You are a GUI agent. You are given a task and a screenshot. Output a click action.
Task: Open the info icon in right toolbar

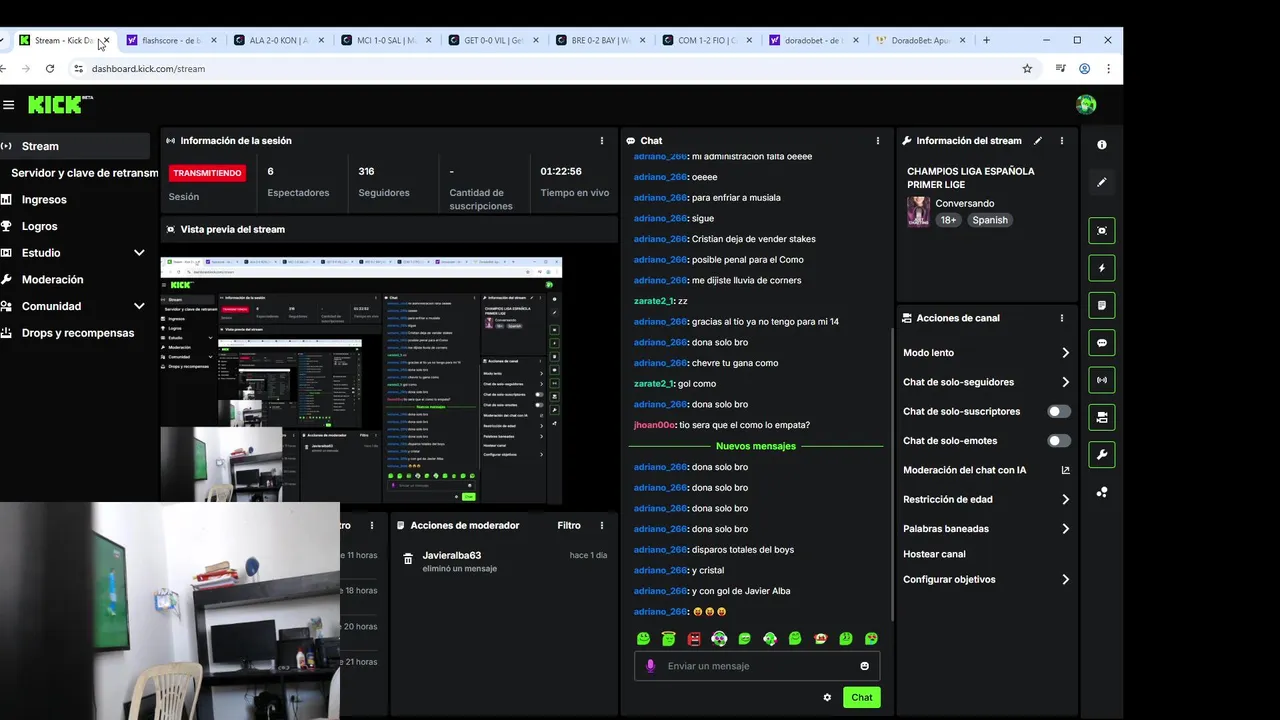point(1102,145)
